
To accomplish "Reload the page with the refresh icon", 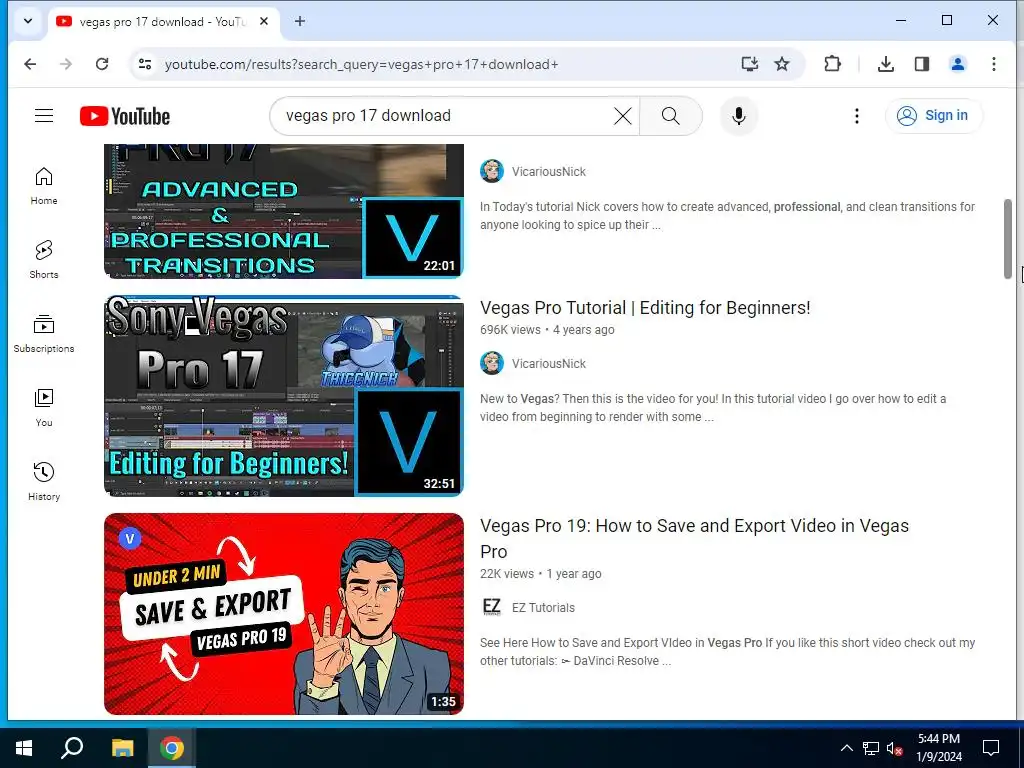I will pyautogui.click(x=102, y=64).
